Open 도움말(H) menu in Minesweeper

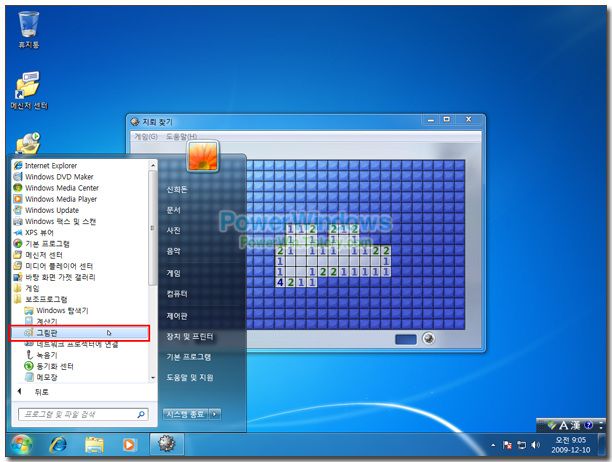coord(181,136)
